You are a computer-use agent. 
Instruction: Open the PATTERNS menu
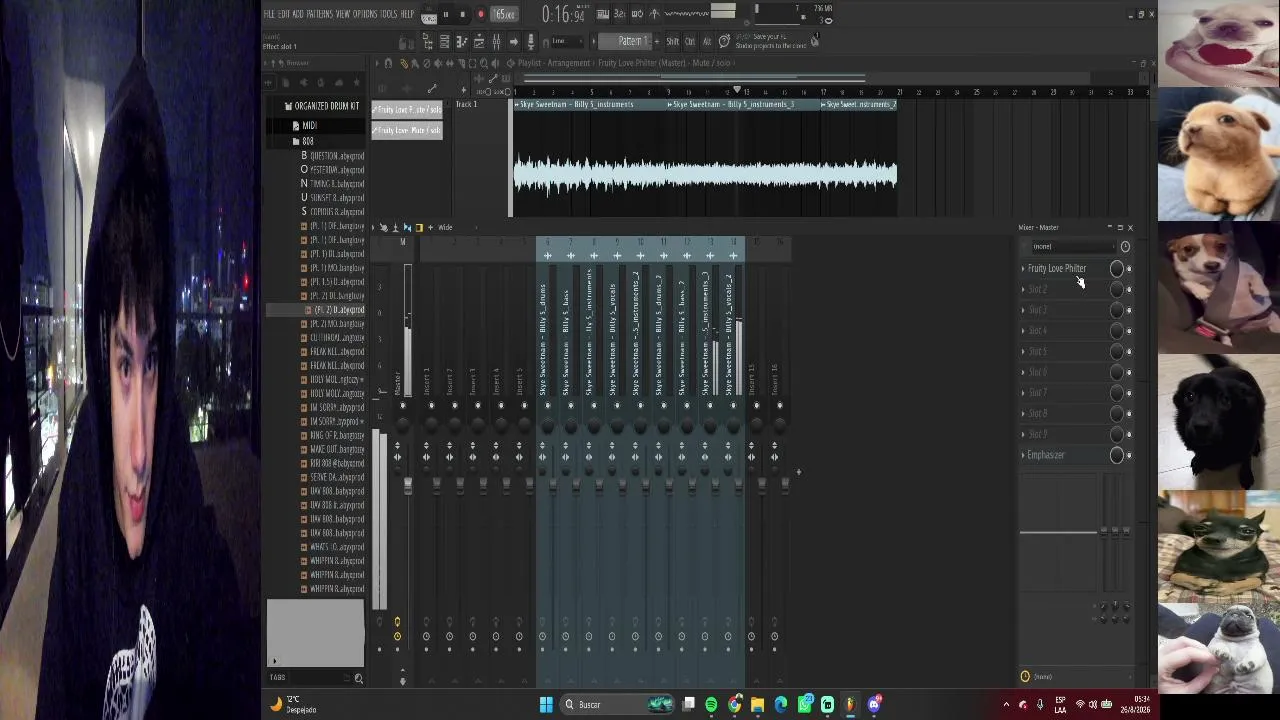320,14
